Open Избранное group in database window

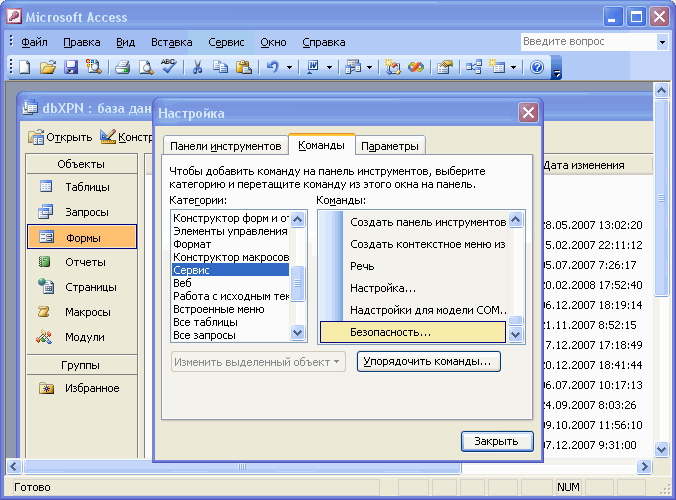coord(82,388)
